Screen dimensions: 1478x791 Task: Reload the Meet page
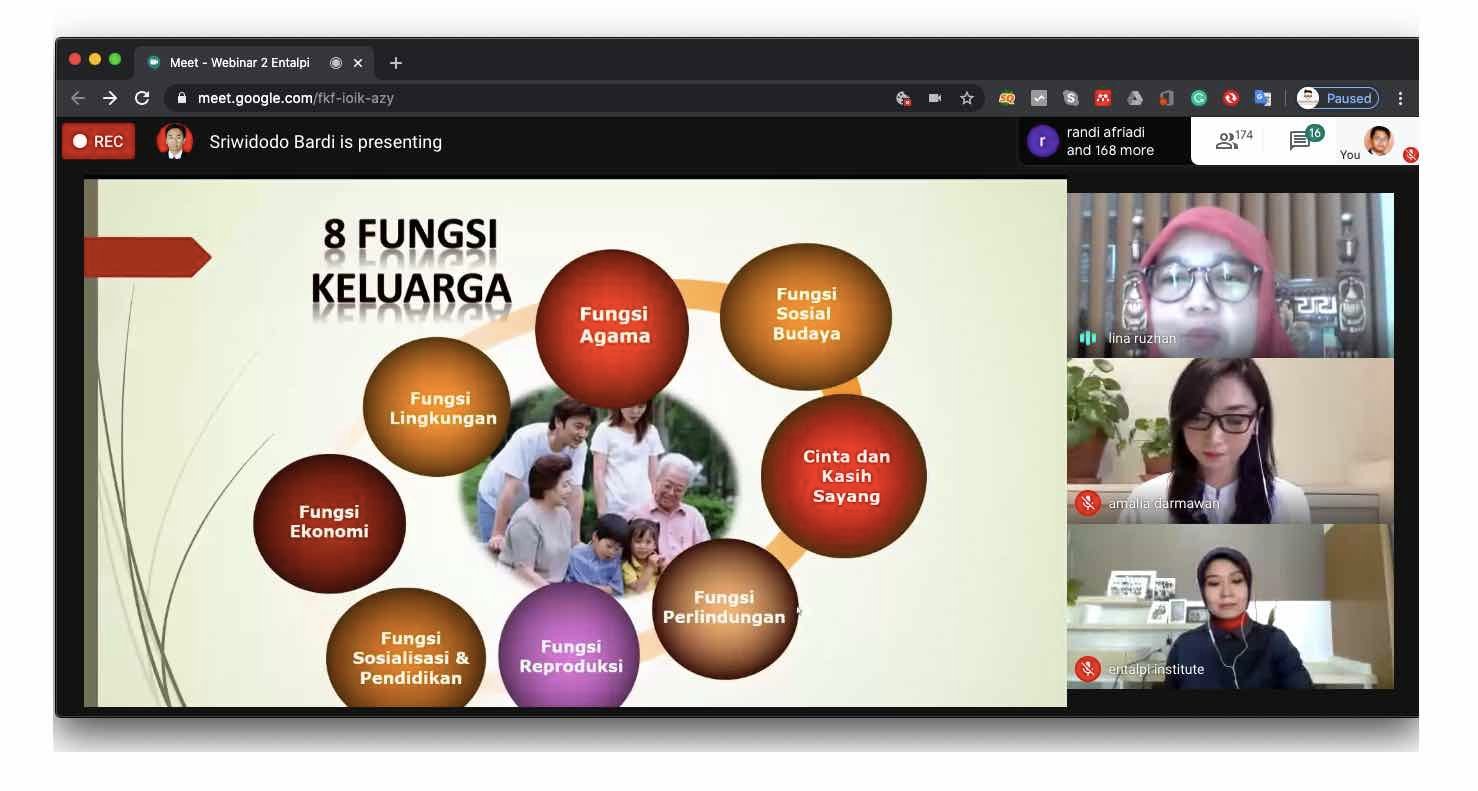tap(142, 98)
